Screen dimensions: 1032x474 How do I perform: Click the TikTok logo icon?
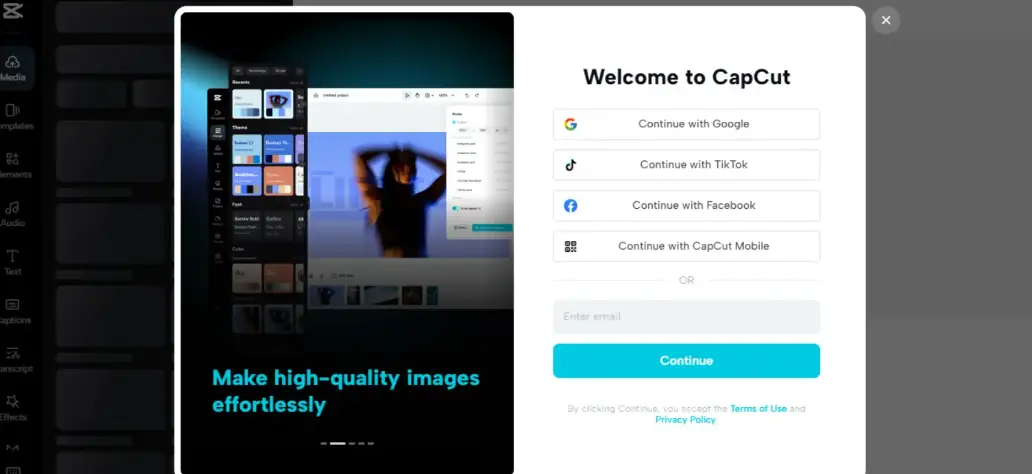(x=571, y=165)
